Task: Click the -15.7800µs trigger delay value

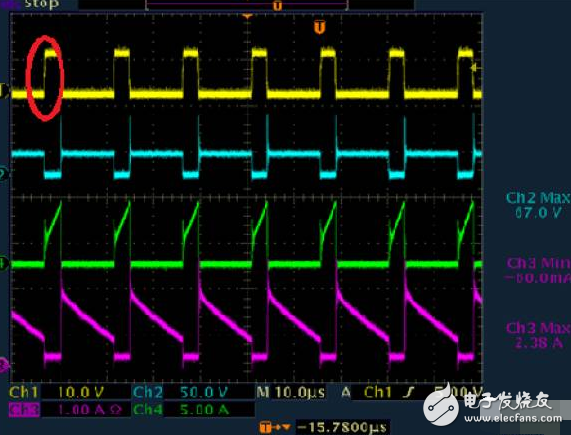Action: point(342,427)
